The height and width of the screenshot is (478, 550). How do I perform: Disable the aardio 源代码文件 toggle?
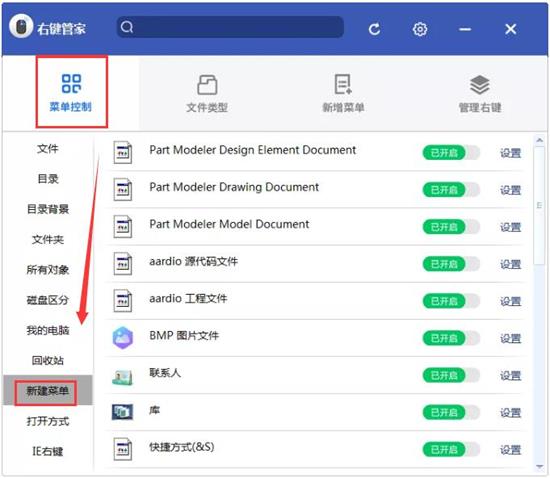pyautogui.click(x=451, y=264)
